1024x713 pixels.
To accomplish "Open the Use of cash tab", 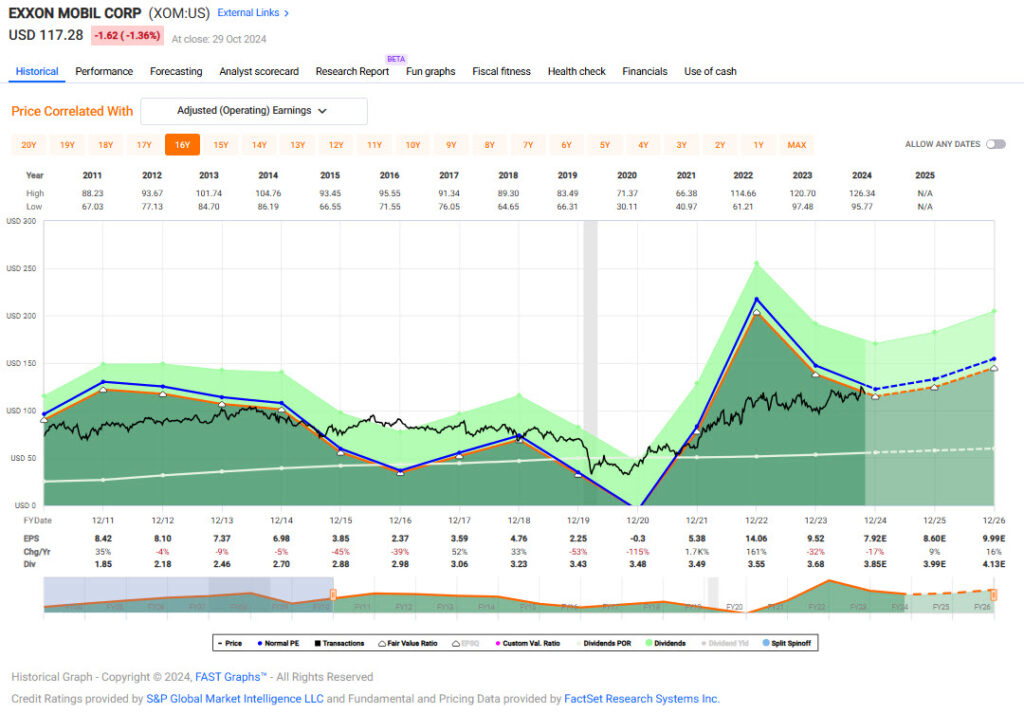I will [710, 71].
